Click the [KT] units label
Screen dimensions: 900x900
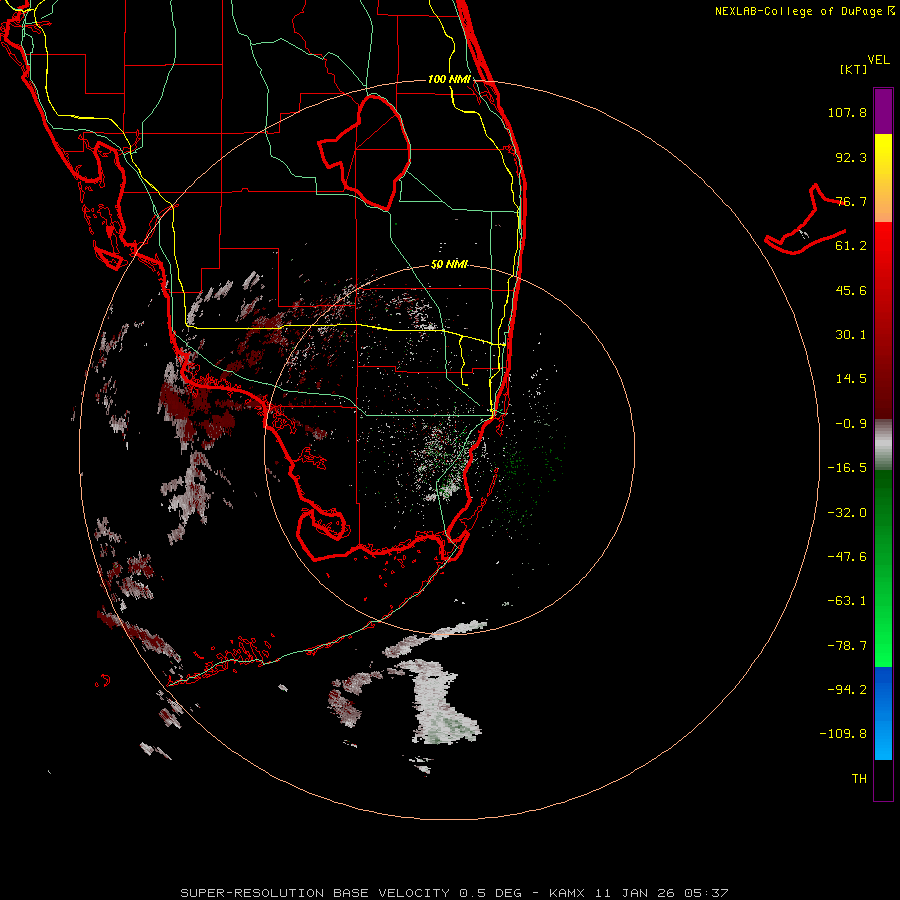[x=854, y=69]
